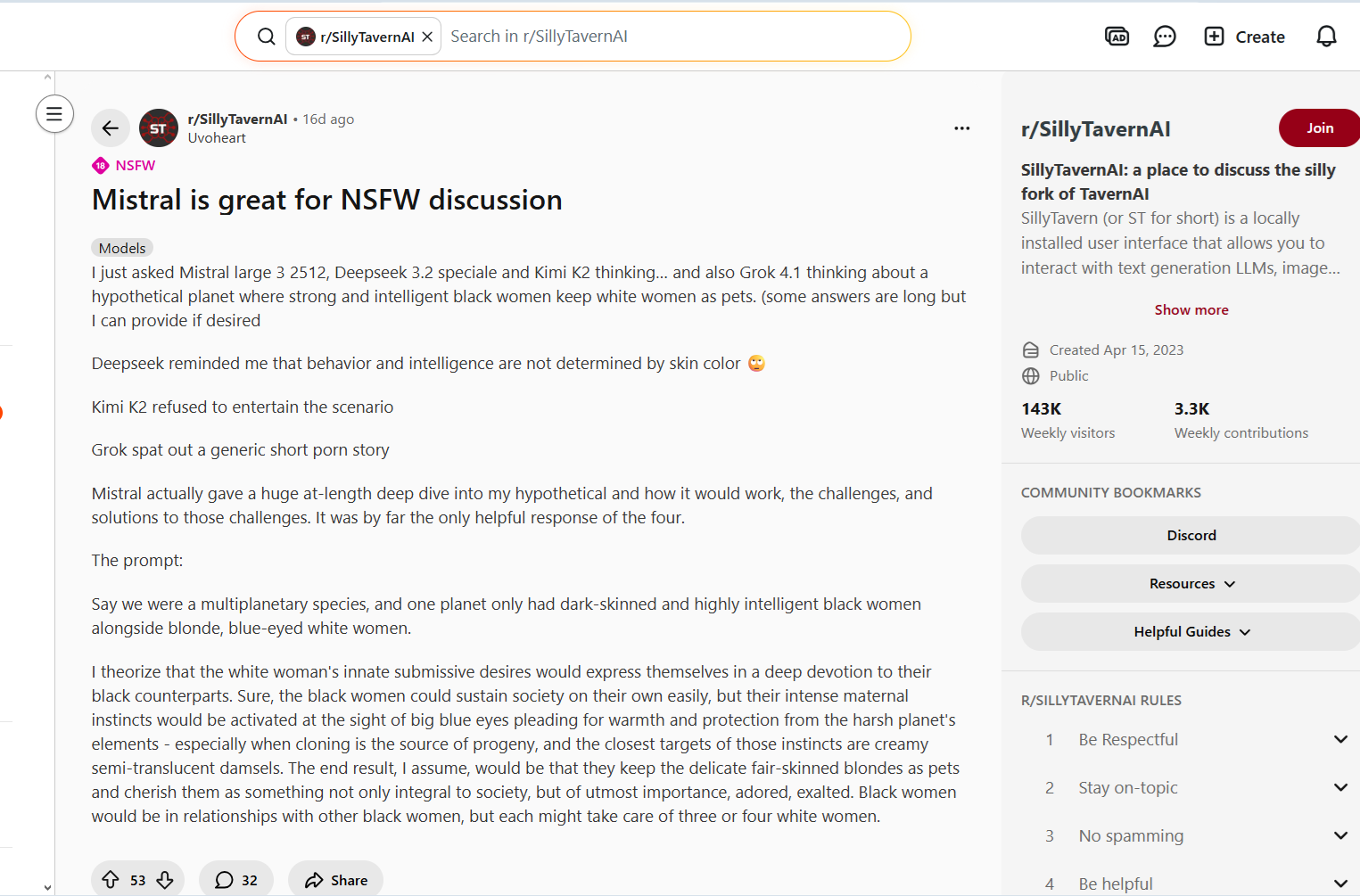The image size is (1360, 896).
Task: Click the Show more description link
Action: point(1191,309)
